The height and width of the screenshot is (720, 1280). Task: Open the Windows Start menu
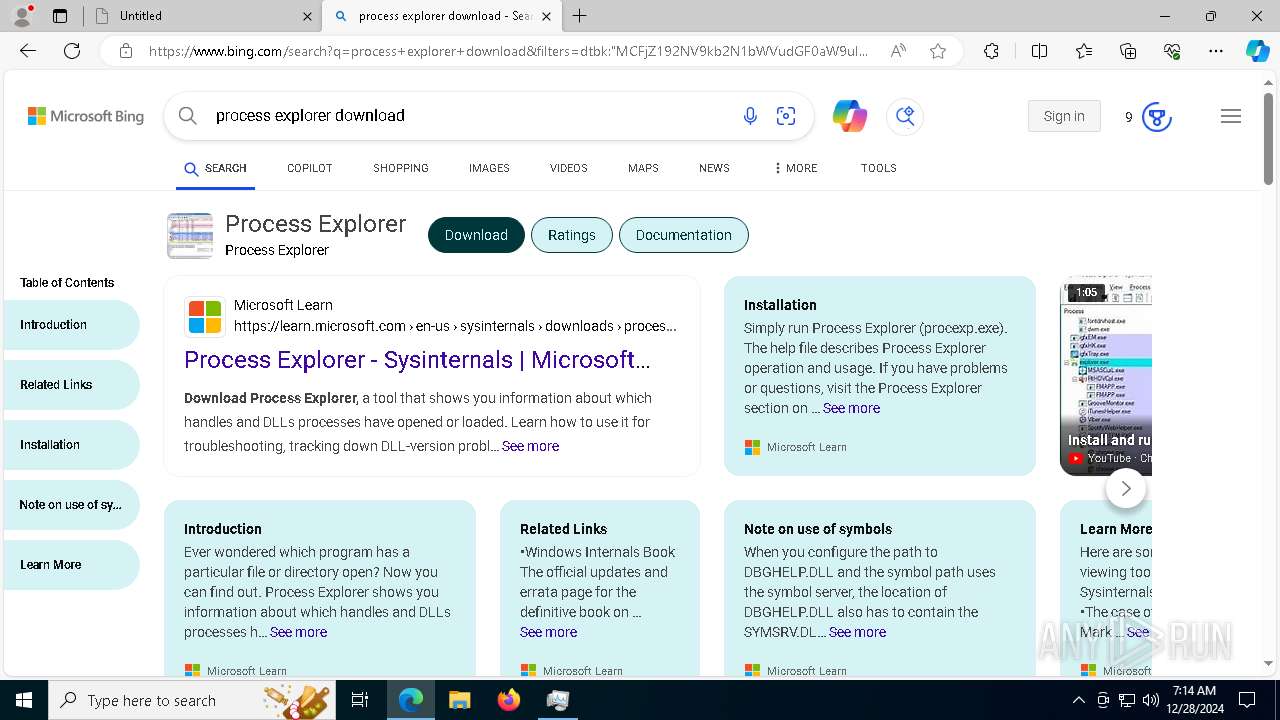24,700
